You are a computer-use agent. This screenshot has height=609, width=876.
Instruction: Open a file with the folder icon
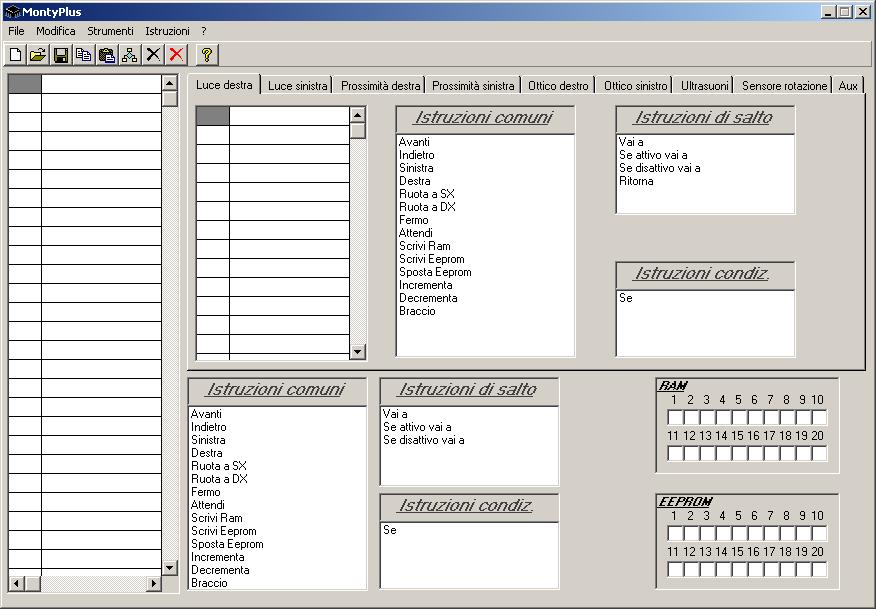pyautogui.click(x=38, y=55)
